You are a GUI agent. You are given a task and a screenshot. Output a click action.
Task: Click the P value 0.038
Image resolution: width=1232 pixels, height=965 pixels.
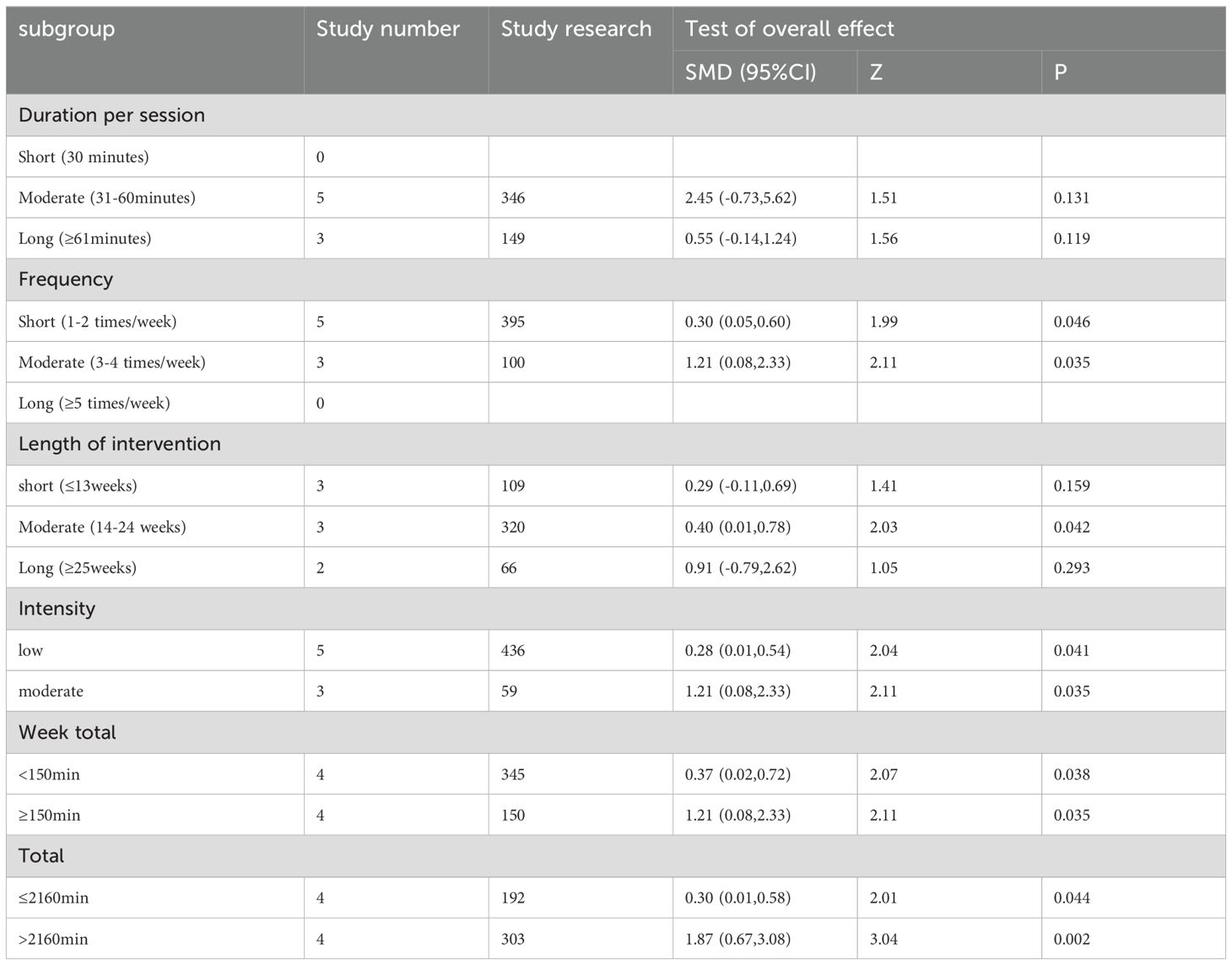pos(1072,775)
